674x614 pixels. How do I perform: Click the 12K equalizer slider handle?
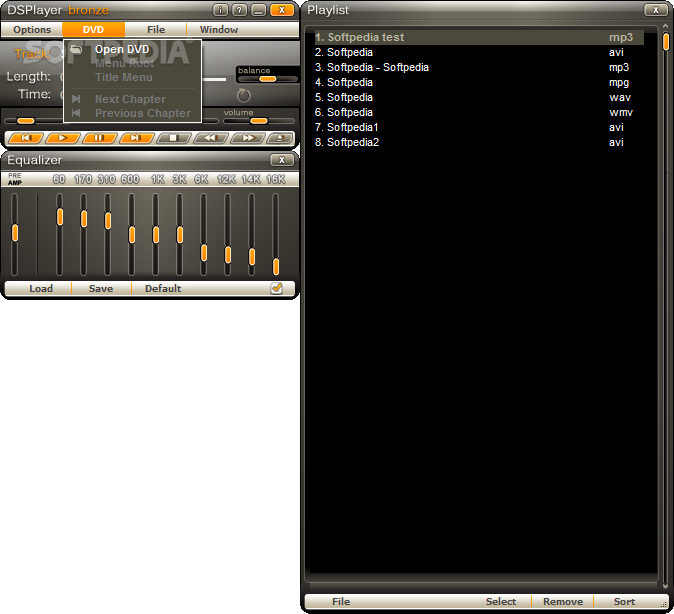point(228,255)
